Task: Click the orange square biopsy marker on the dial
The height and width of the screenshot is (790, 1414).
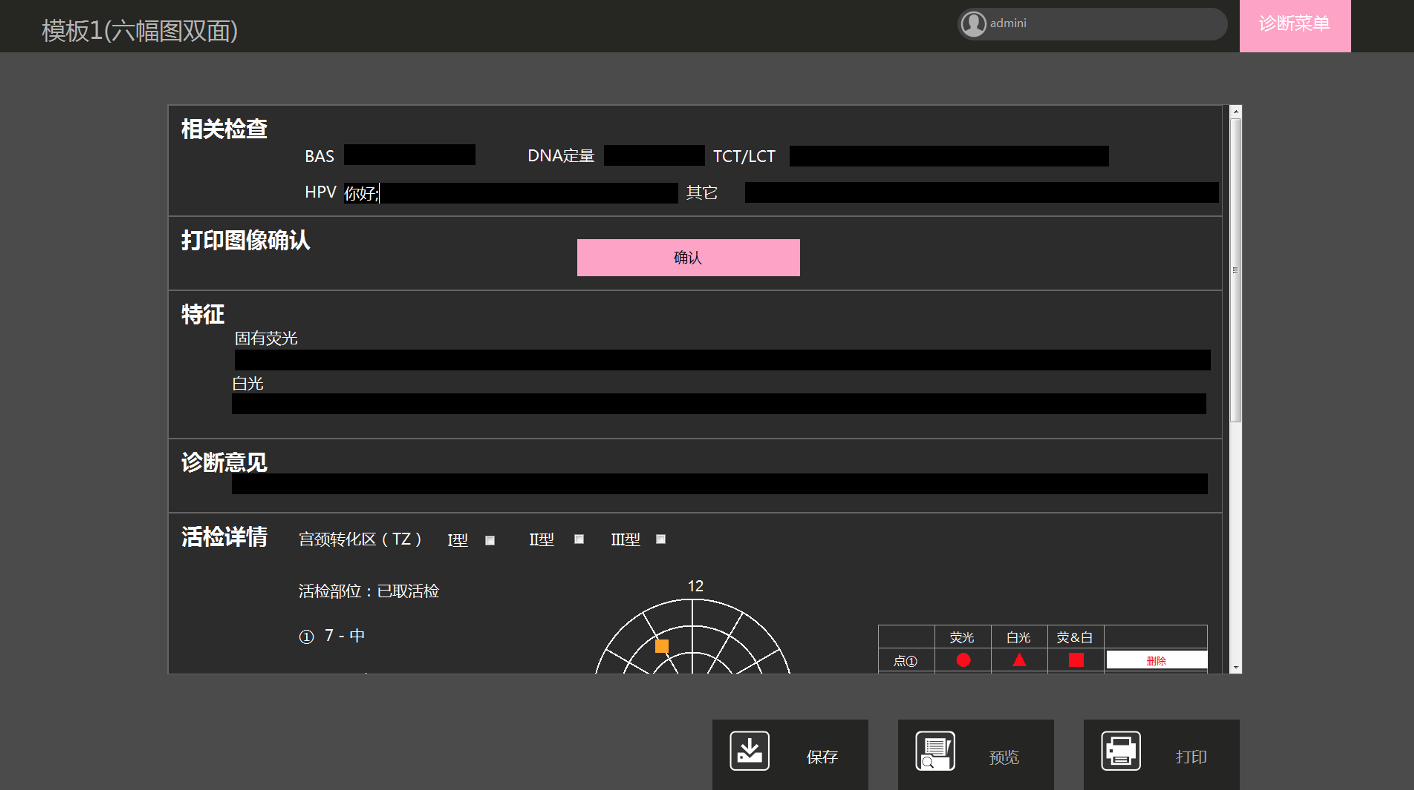Action: 661,646
